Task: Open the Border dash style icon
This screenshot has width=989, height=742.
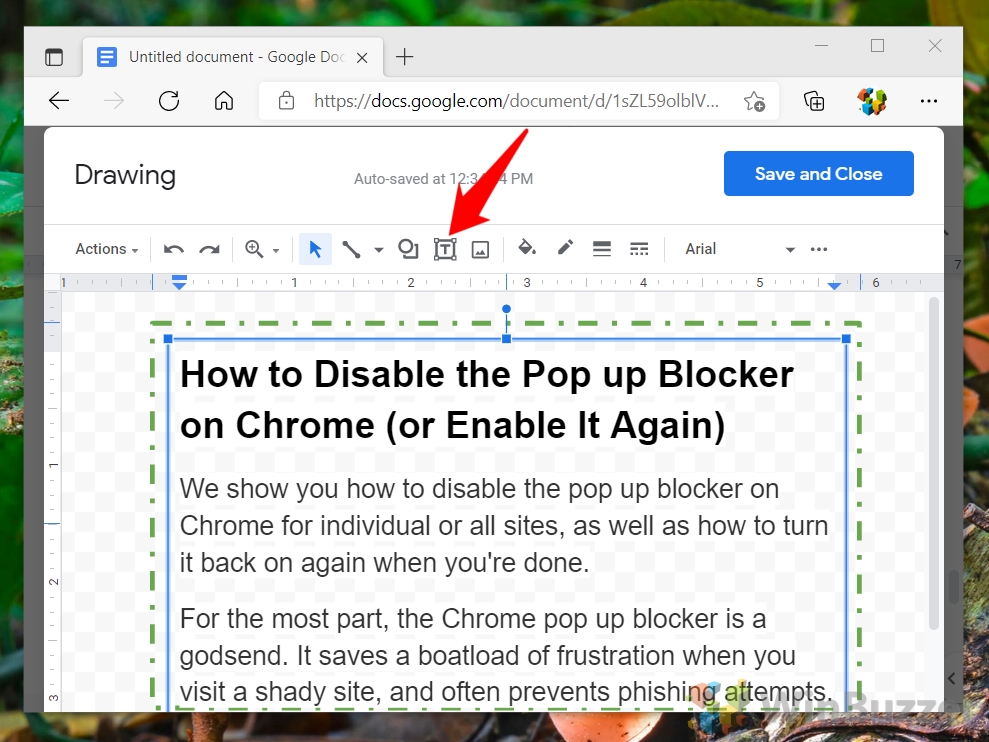Action: (639, 249)
